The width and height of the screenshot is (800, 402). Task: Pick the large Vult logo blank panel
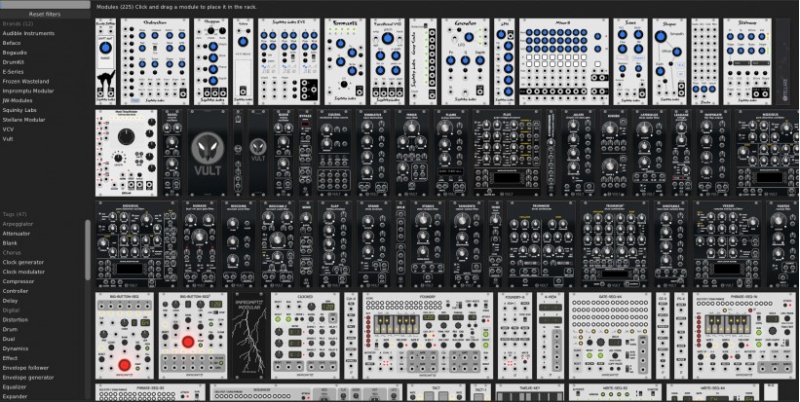pos(208,153)
